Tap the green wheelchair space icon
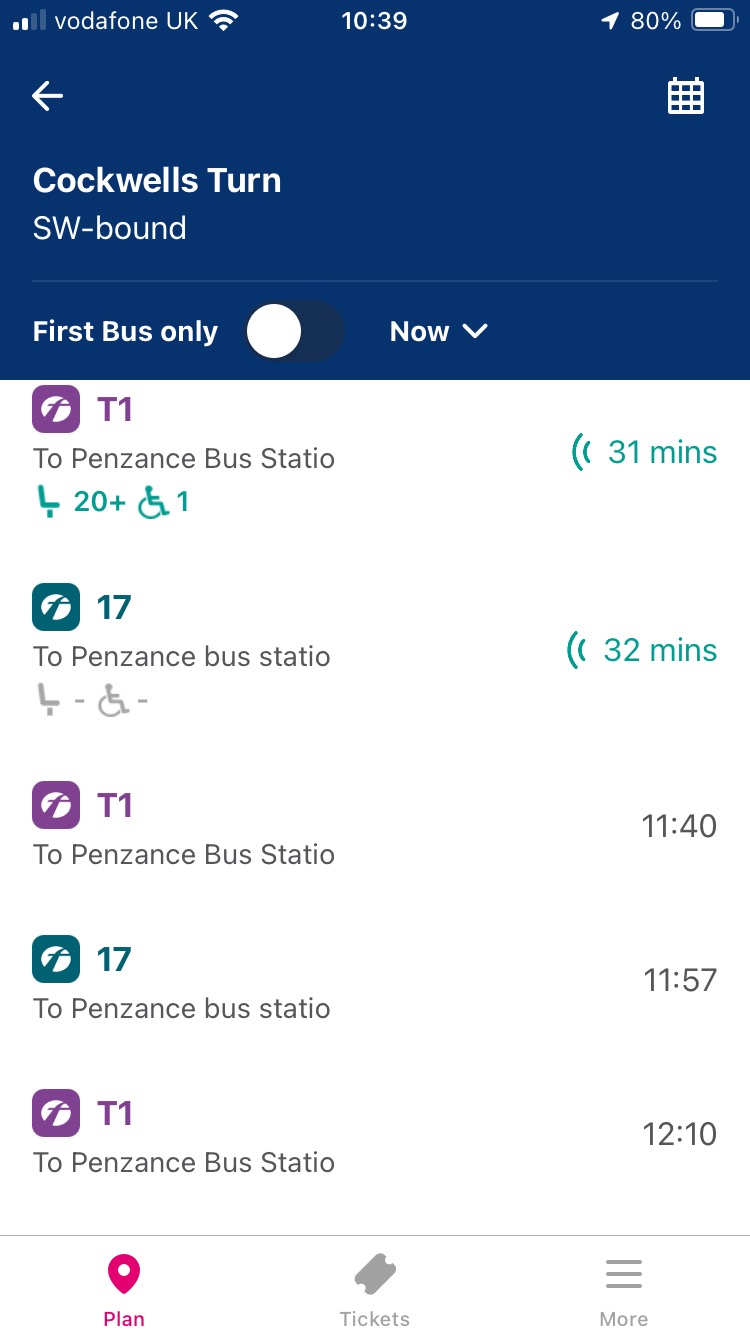 click(x=153, y=502)
